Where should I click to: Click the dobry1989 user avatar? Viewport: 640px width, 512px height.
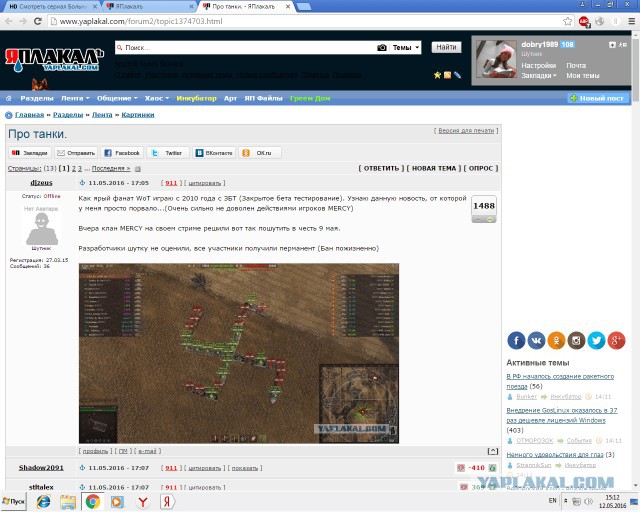[x=496, y=59]
